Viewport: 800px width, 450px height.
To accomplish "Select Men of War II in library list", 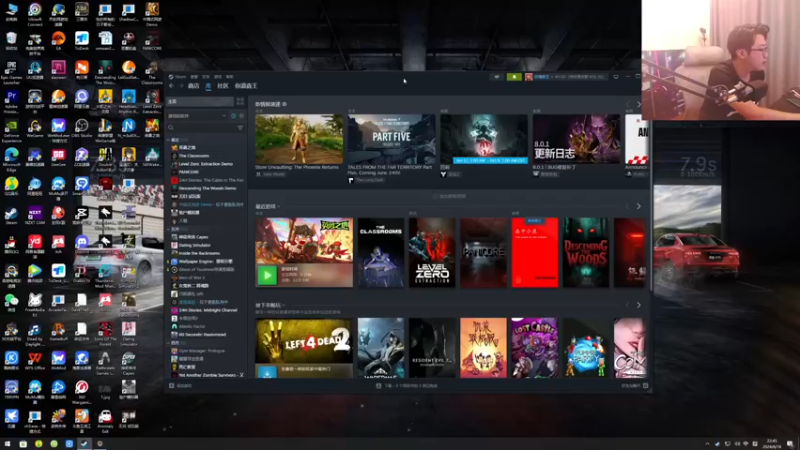I will coord(191,278).
